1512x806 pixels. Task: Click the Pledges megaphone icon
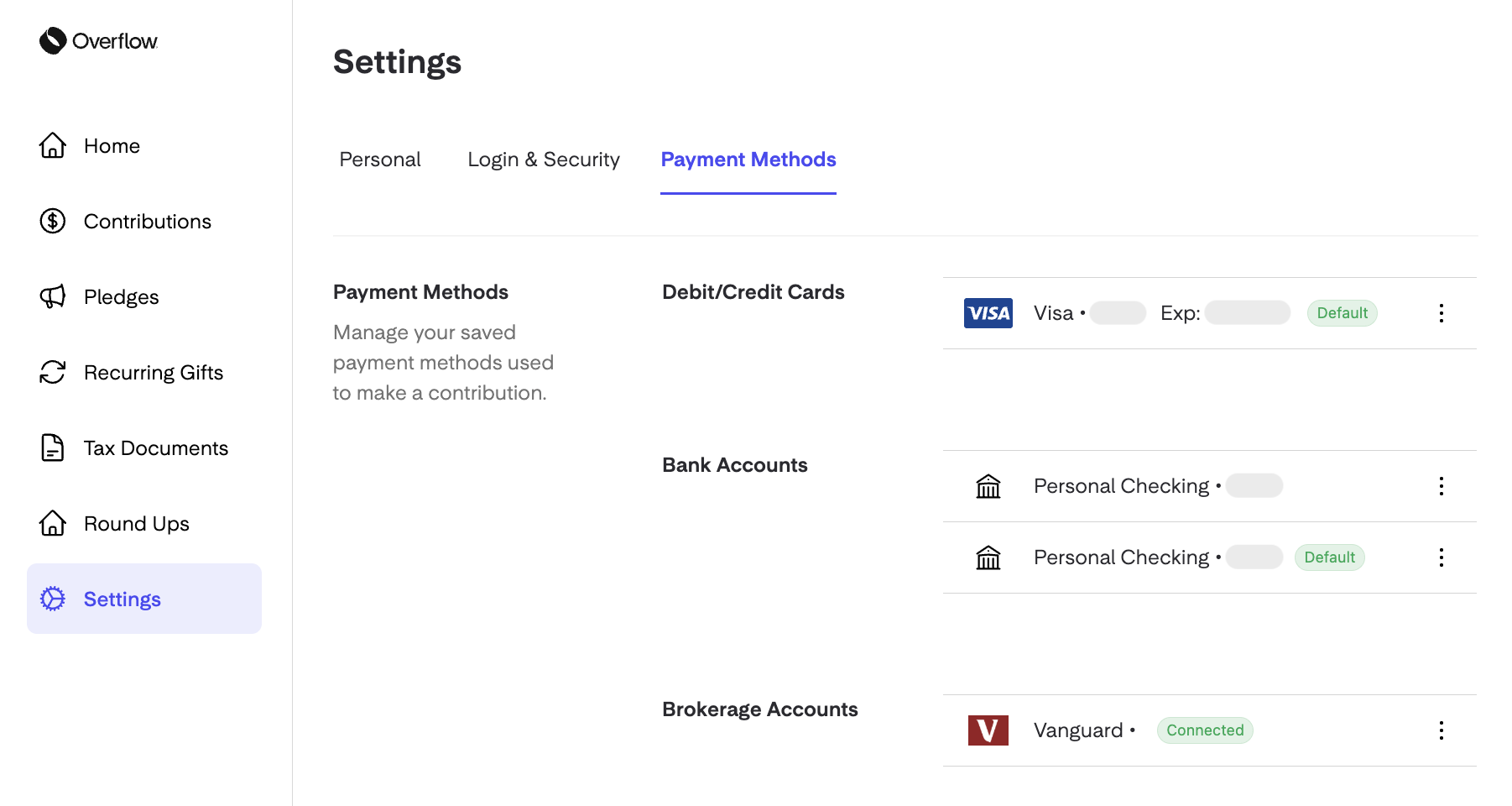click(x=52, y=296)
